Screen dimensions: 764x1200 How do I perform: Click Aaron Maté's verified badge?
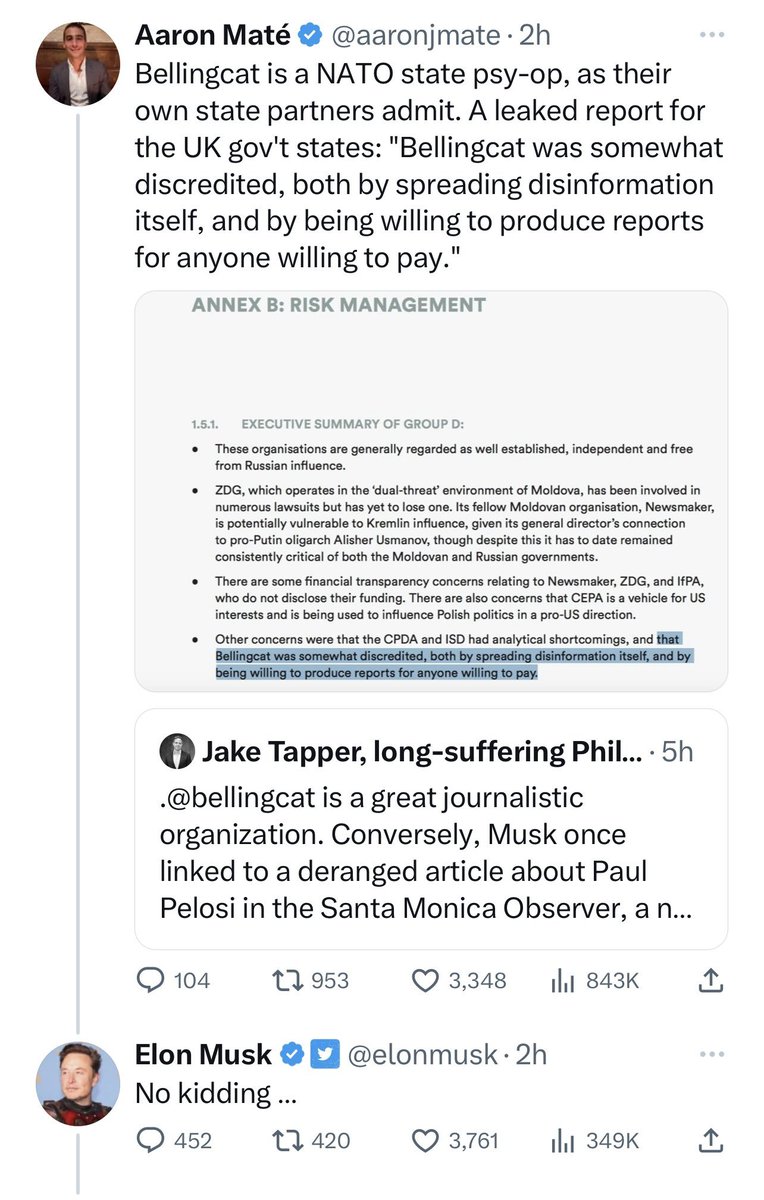tap(311, 35)
